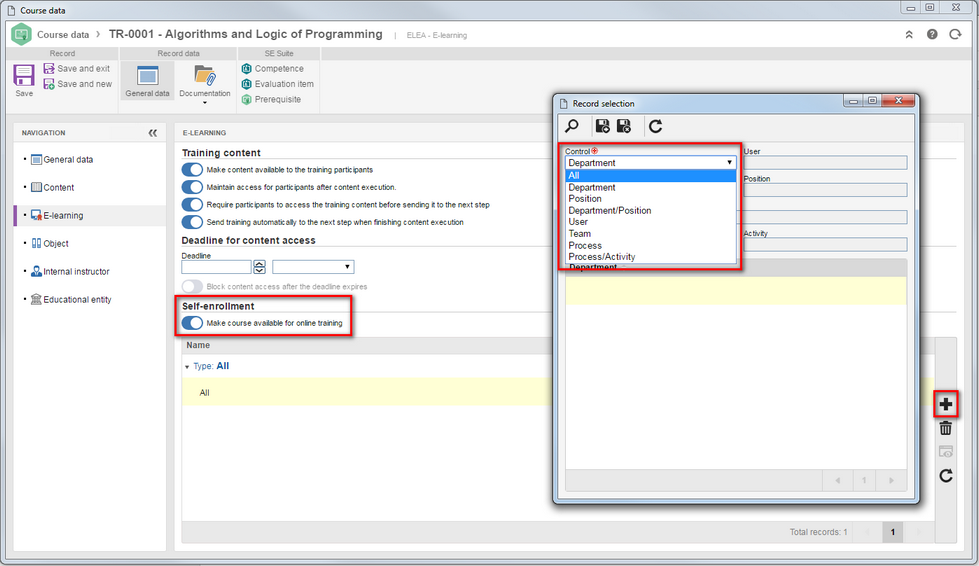This screenshot has height=566, width=979.
Task: Open the Documentation dropdown
Action: [x=205, y=84]
